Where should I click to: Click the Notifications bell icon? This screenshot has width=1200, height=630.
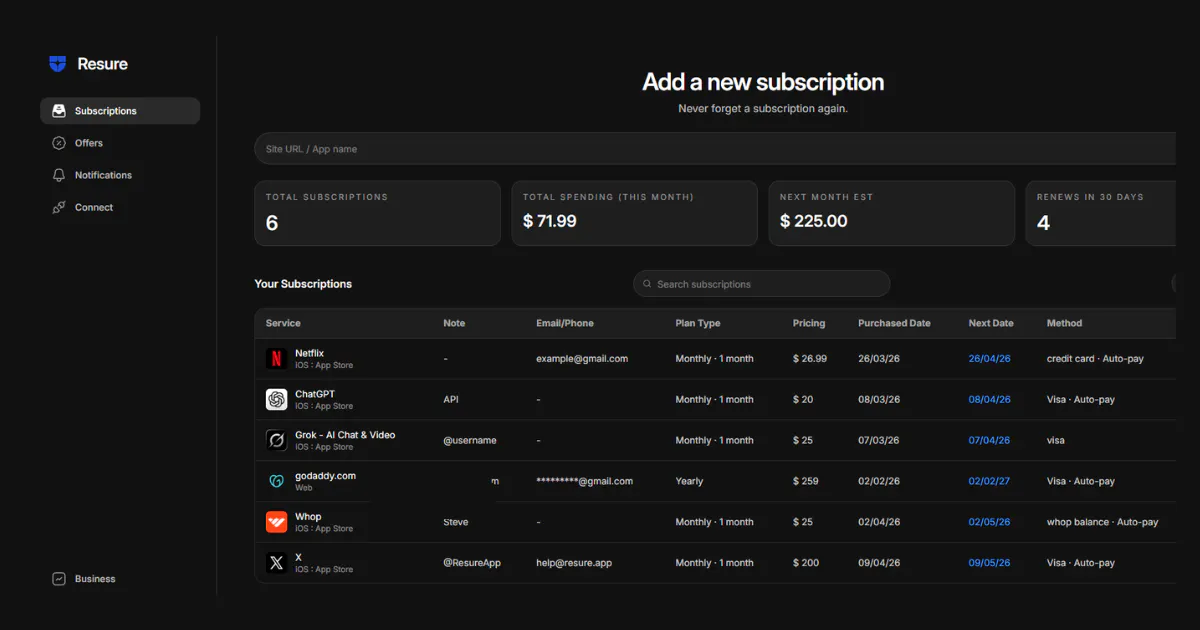[59, 175]
